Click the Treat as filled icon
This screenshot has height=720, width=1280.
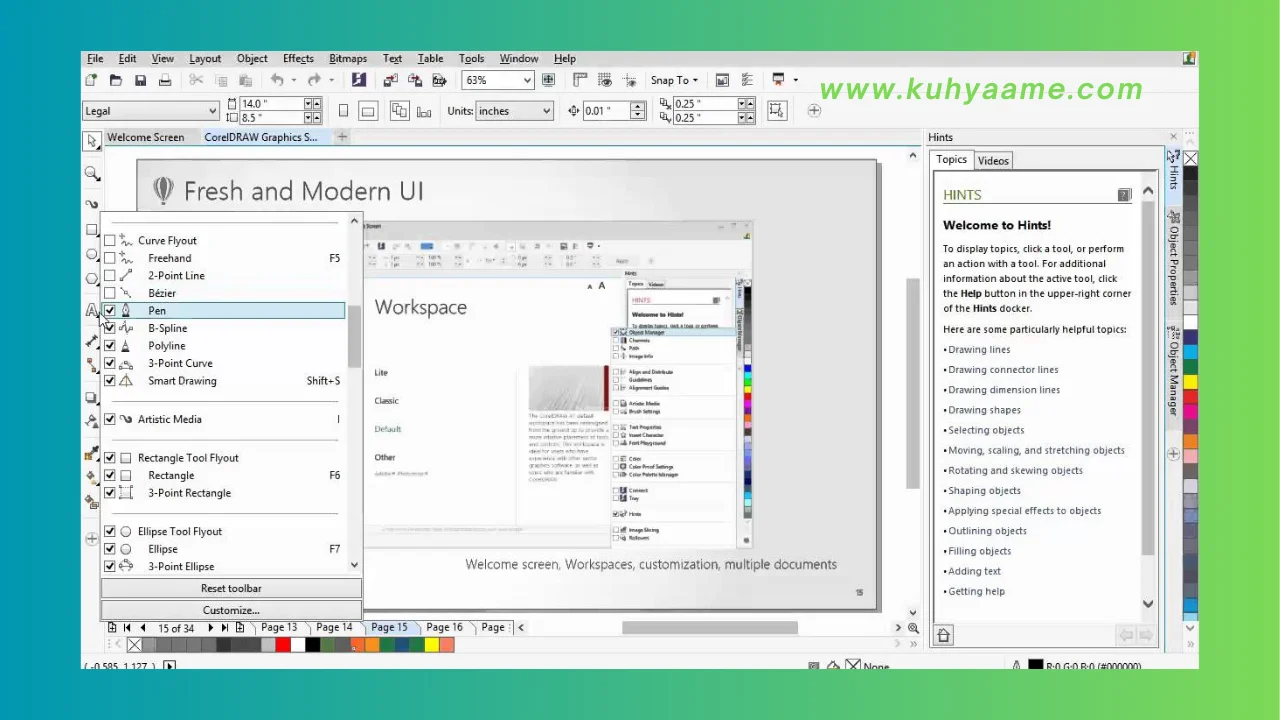(777, 111)
